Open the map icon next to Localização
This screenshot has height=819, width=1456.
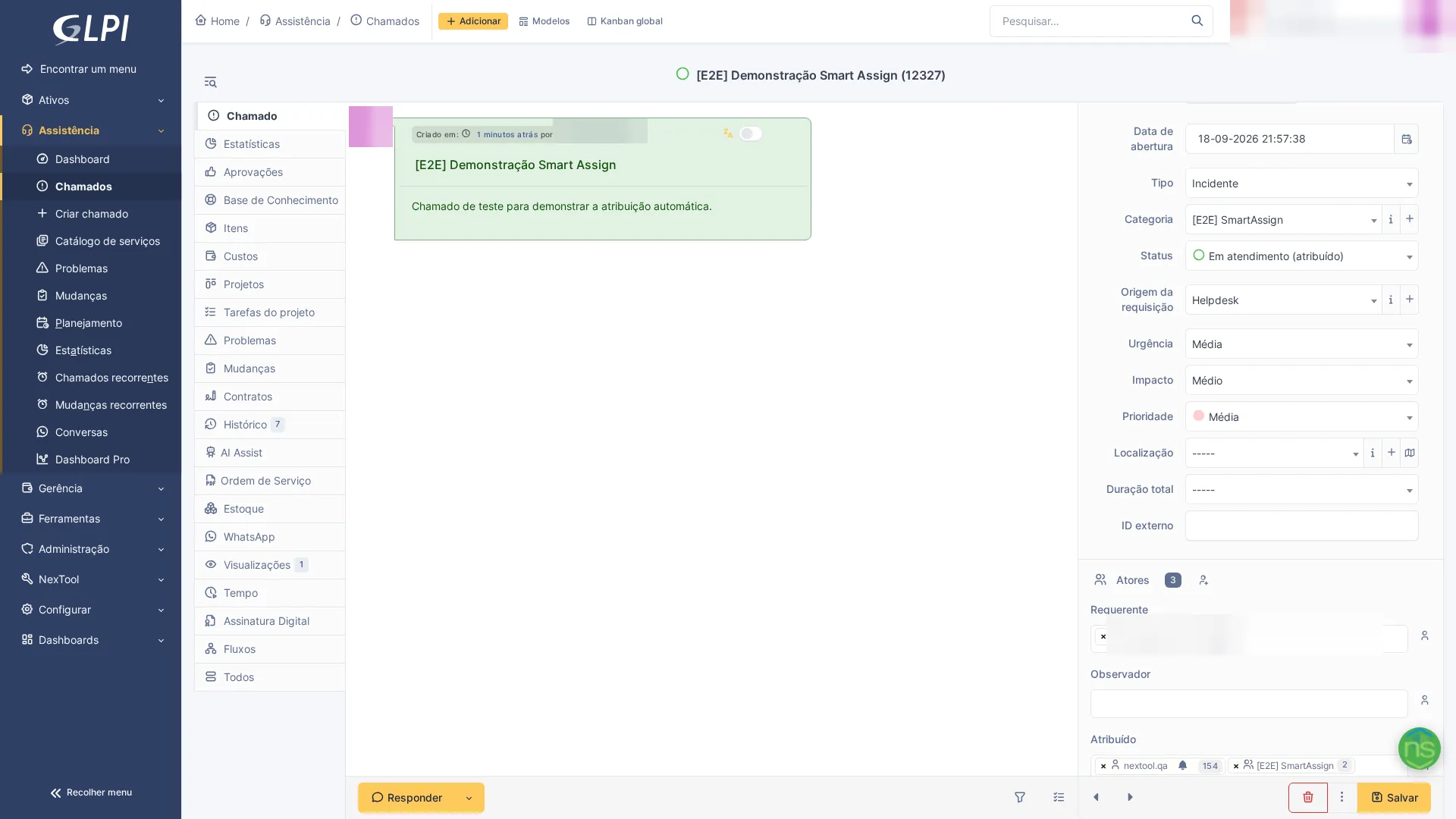tap(1409, 453)
